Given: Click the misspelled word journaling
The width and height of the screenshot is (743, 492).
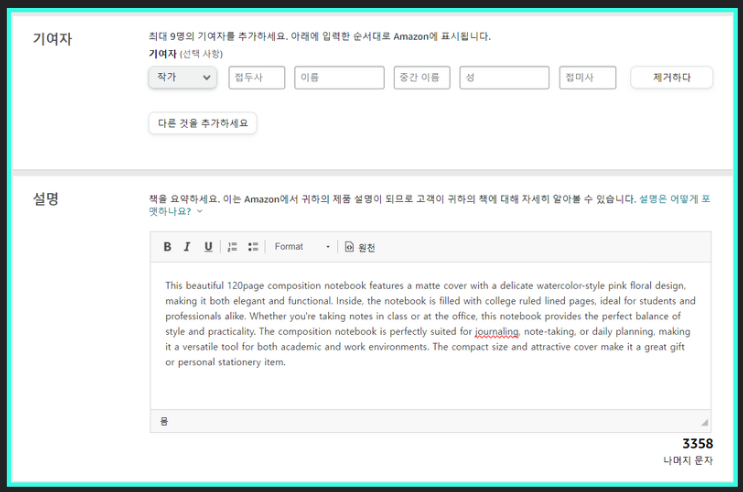Looking at the screenshot, I should tap(497, 331).
